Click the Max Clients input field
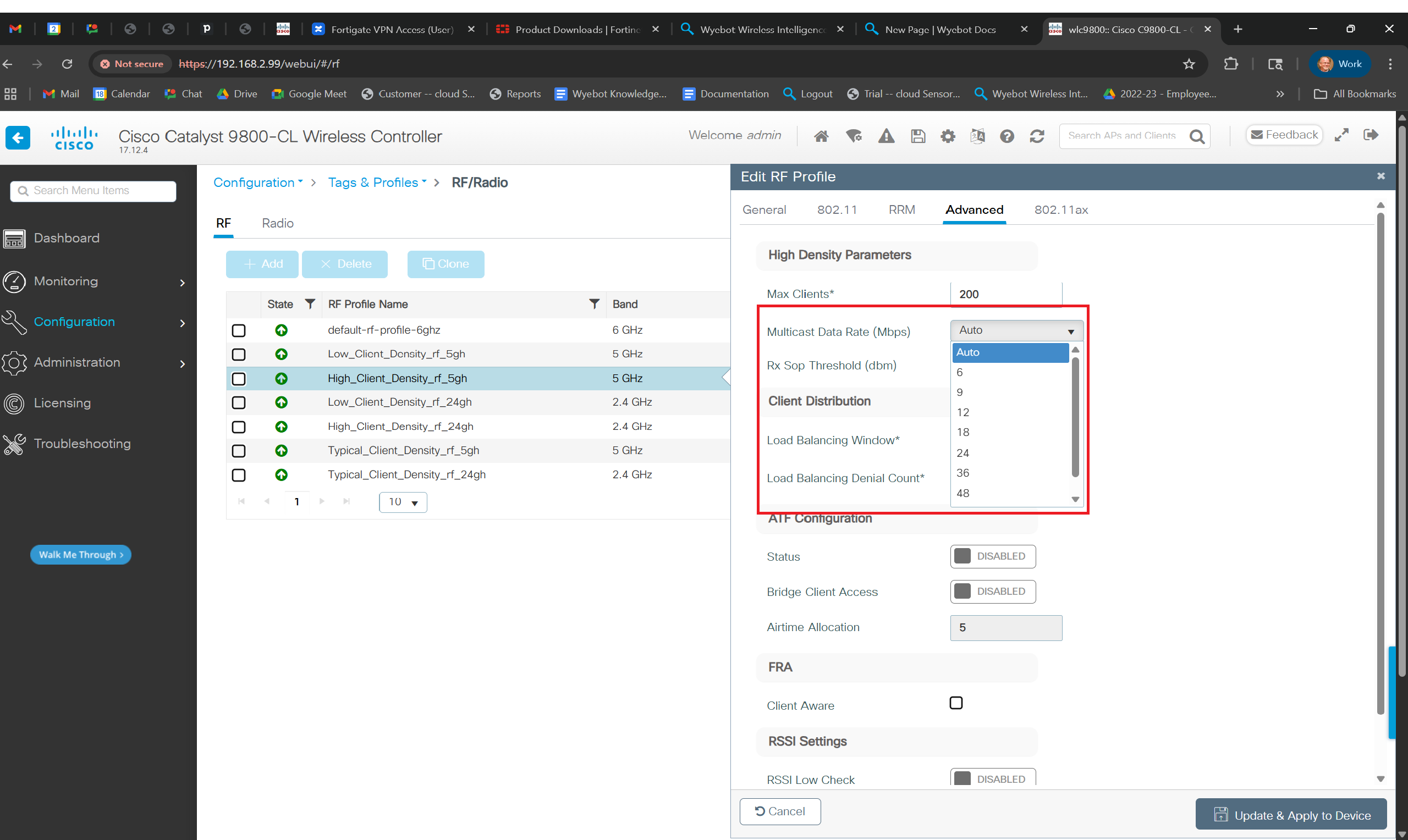The height and width of the screenshot is (840, 1408). [x=1005, y=294]
